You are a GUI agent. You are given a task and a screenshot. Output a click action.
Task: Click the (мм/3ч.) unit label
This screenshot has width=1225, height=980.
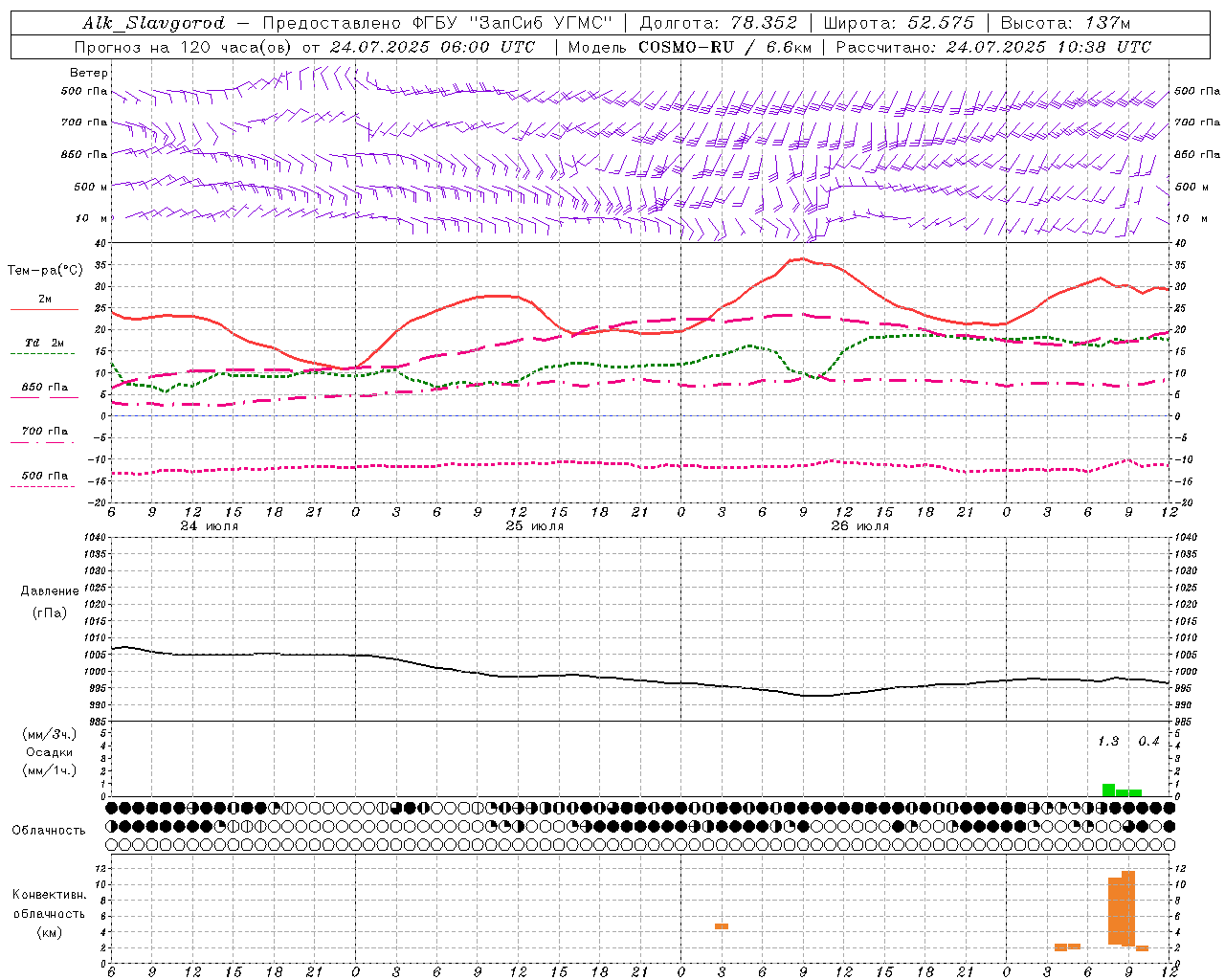pos(50,734)
